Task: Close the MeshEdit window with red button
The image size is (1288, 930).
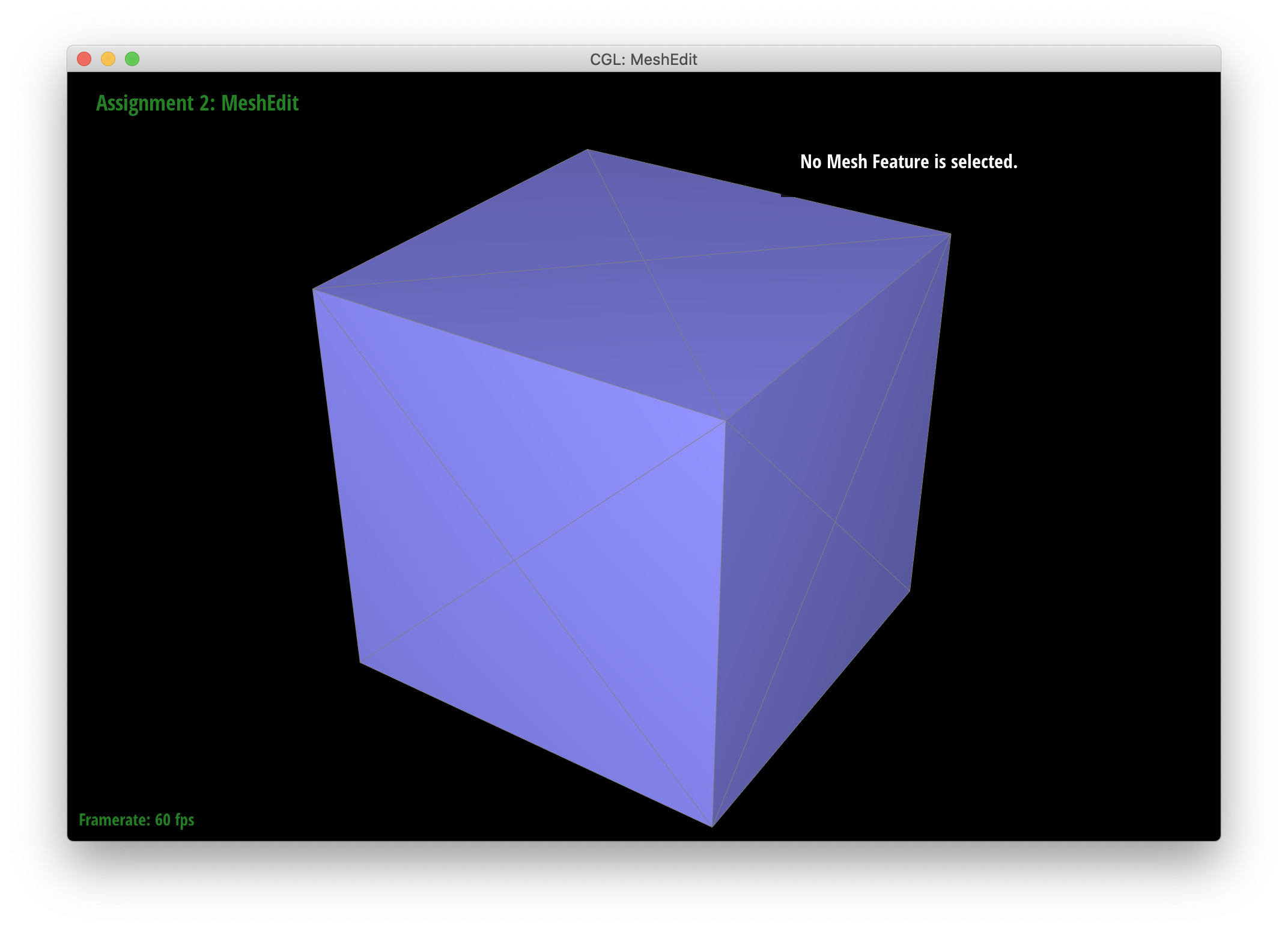Action: tap(84, 59)
